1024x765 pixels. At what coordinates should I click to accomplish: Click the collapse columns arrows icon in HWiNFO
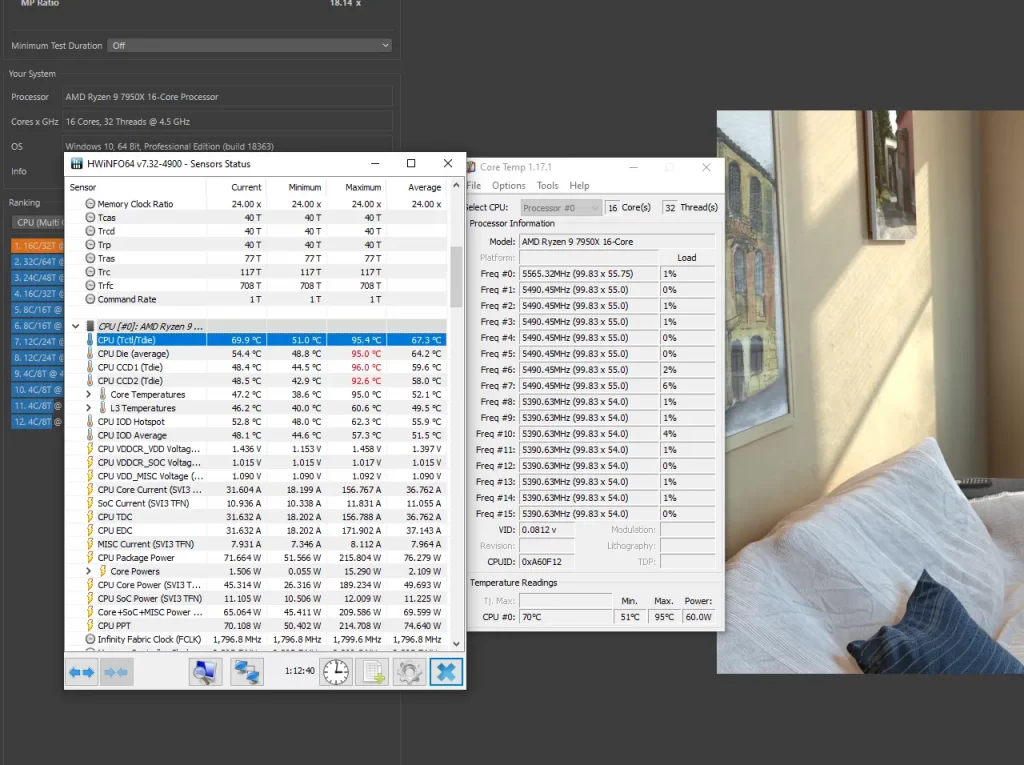pos(115,672)
